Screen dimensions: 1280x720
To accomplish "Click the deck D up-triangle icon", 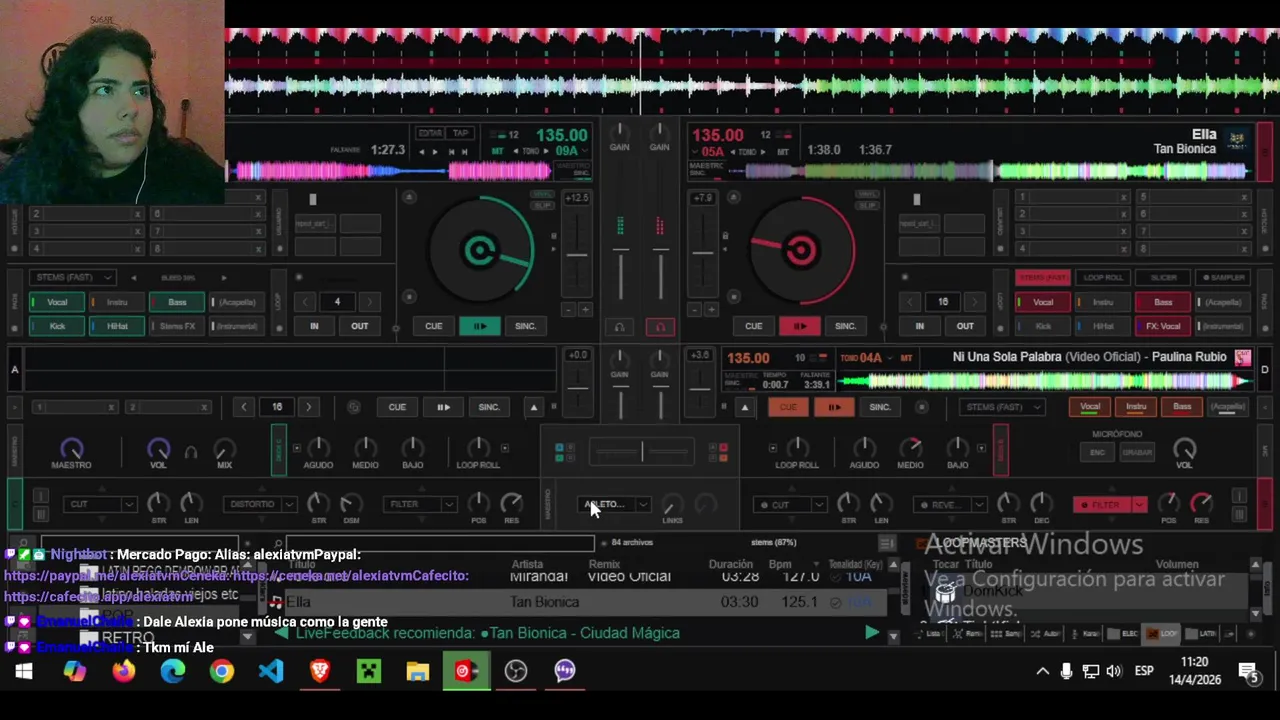I will 744,407.
